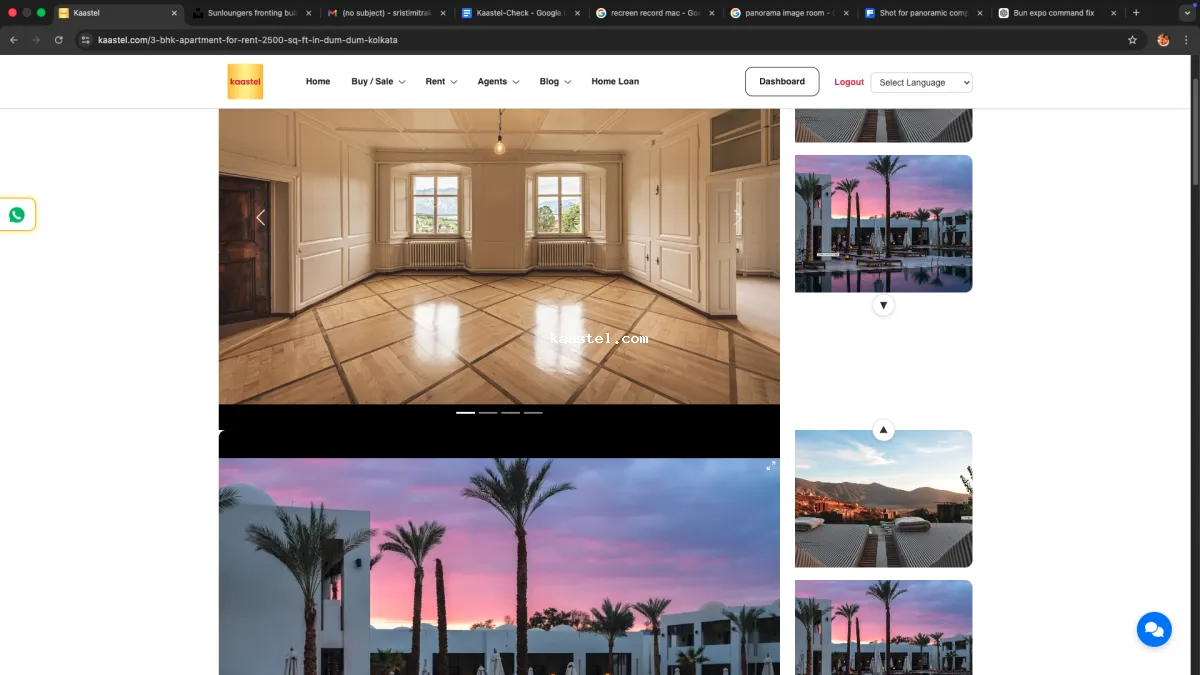Image resolution: width=1200 pixels, height=675 pixels.
Task: Click the WhatsApp chat icon
Action: coord(17,215)
